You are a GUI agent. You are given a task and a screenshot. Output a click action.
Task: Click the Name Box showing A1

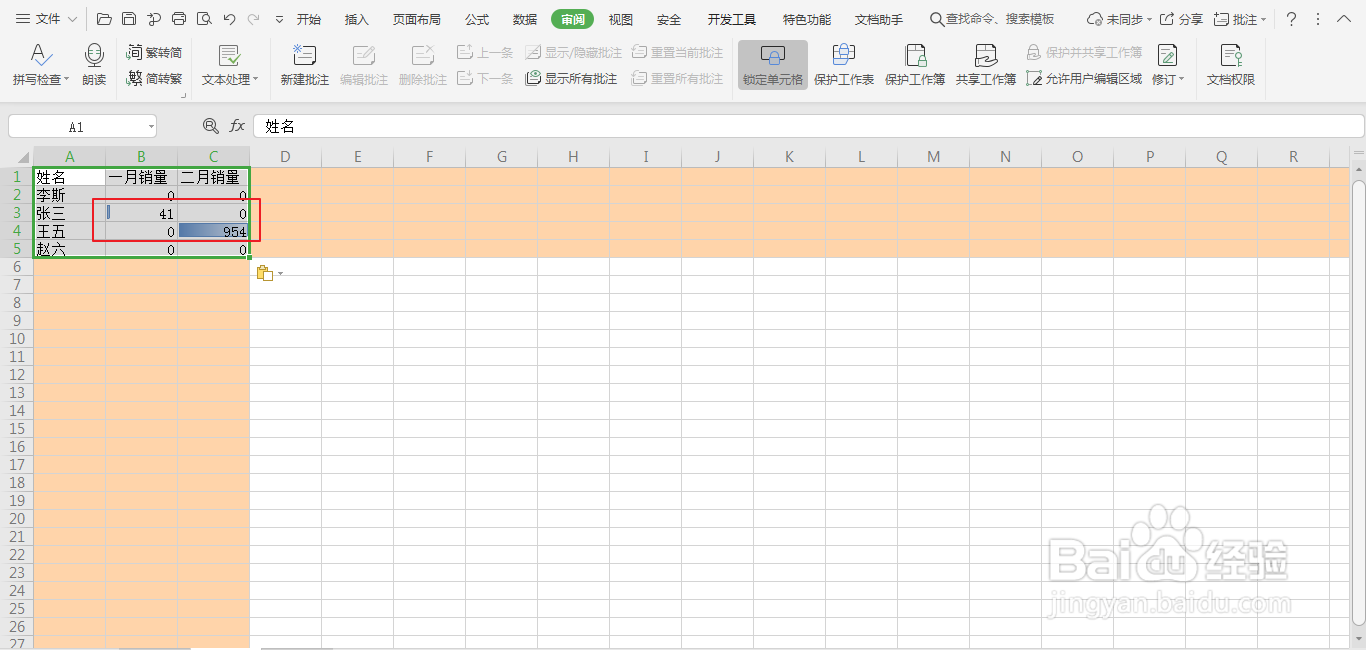coord(77,126)
